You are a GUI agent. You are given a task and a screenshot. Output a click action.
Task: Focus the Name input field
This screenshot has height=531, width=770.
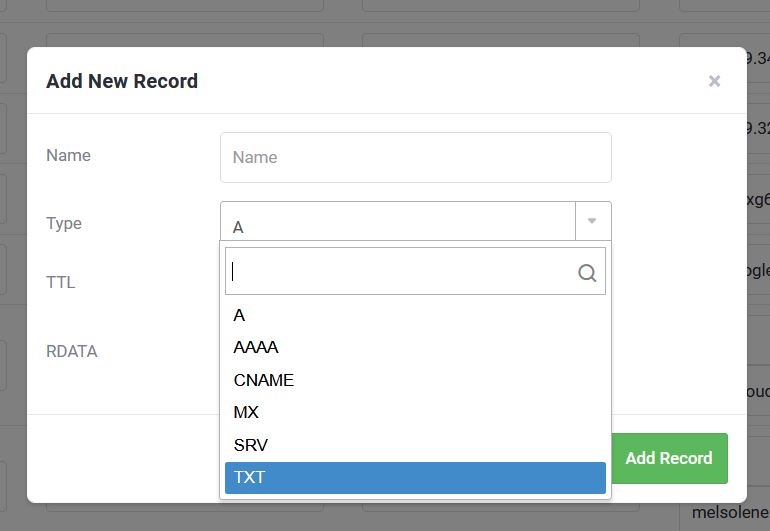pyautogui.click(x=415, y=157)
